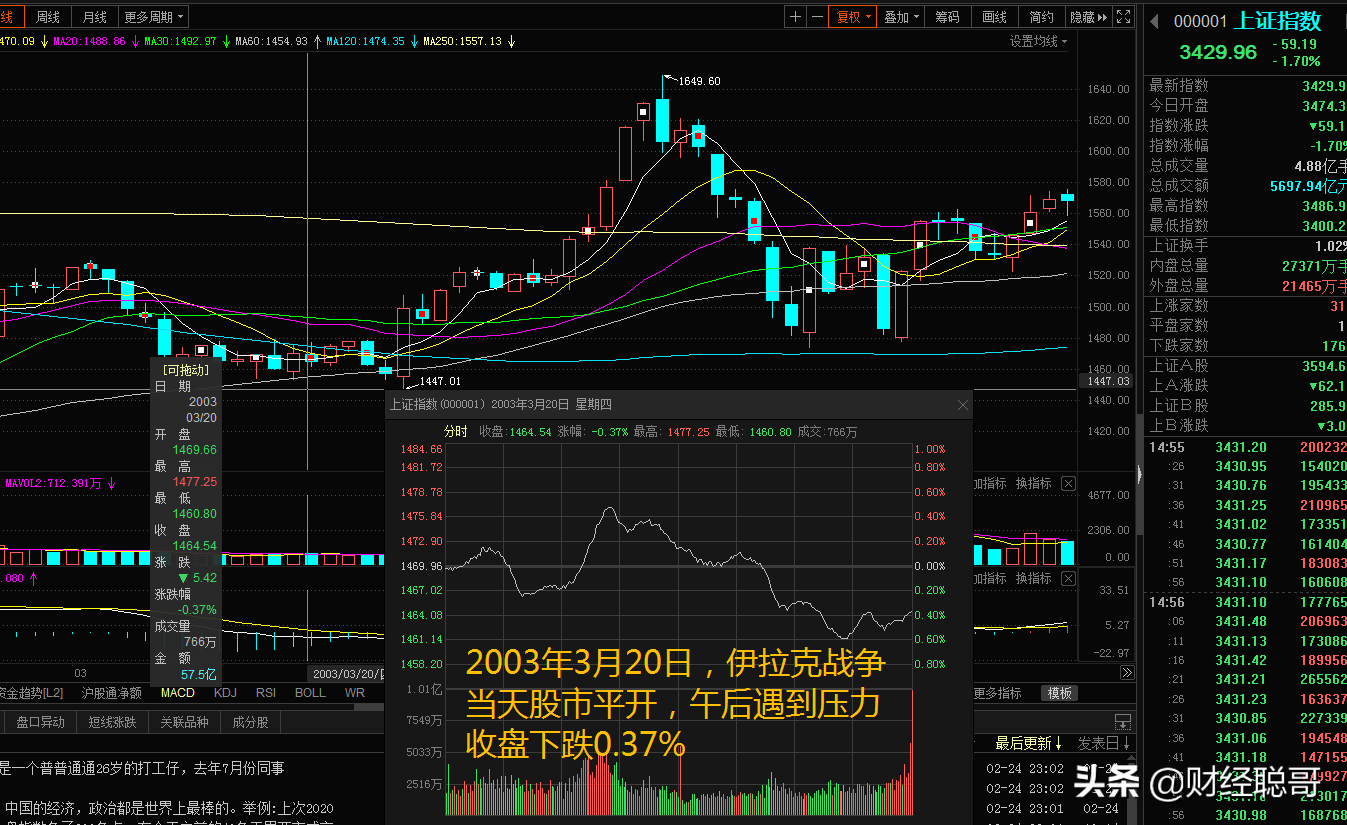
Task: Open the 成分股 tab
Action: pos(250,722)
